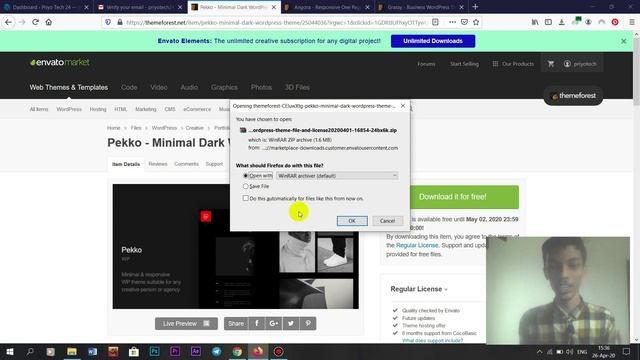Open the Reviews tab

pos(158,164)
